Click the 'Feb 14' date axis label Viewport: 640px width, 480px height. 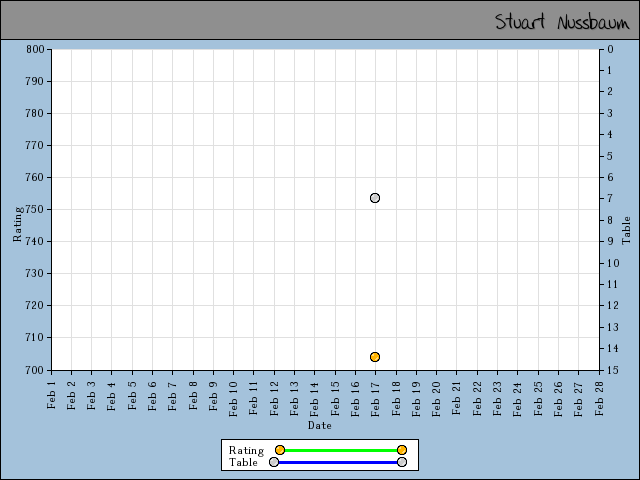pyautogui.click(x=314, y=399)
